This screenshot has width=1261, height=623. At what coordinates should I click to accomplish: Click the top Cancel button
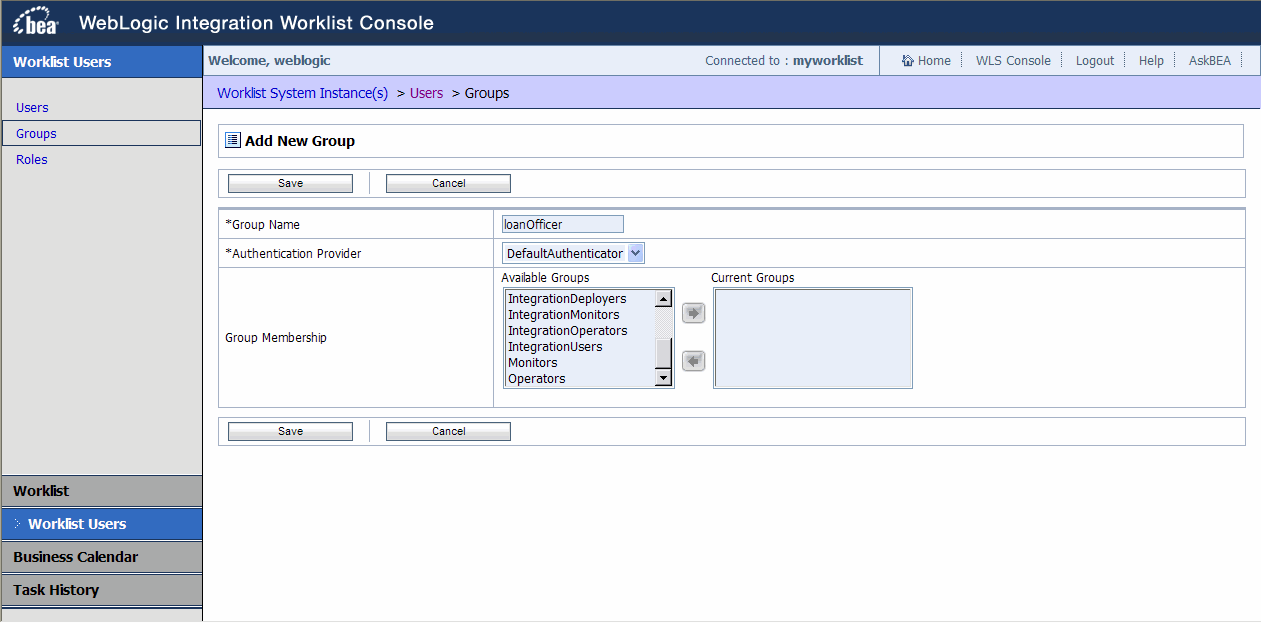click(448, 183)
